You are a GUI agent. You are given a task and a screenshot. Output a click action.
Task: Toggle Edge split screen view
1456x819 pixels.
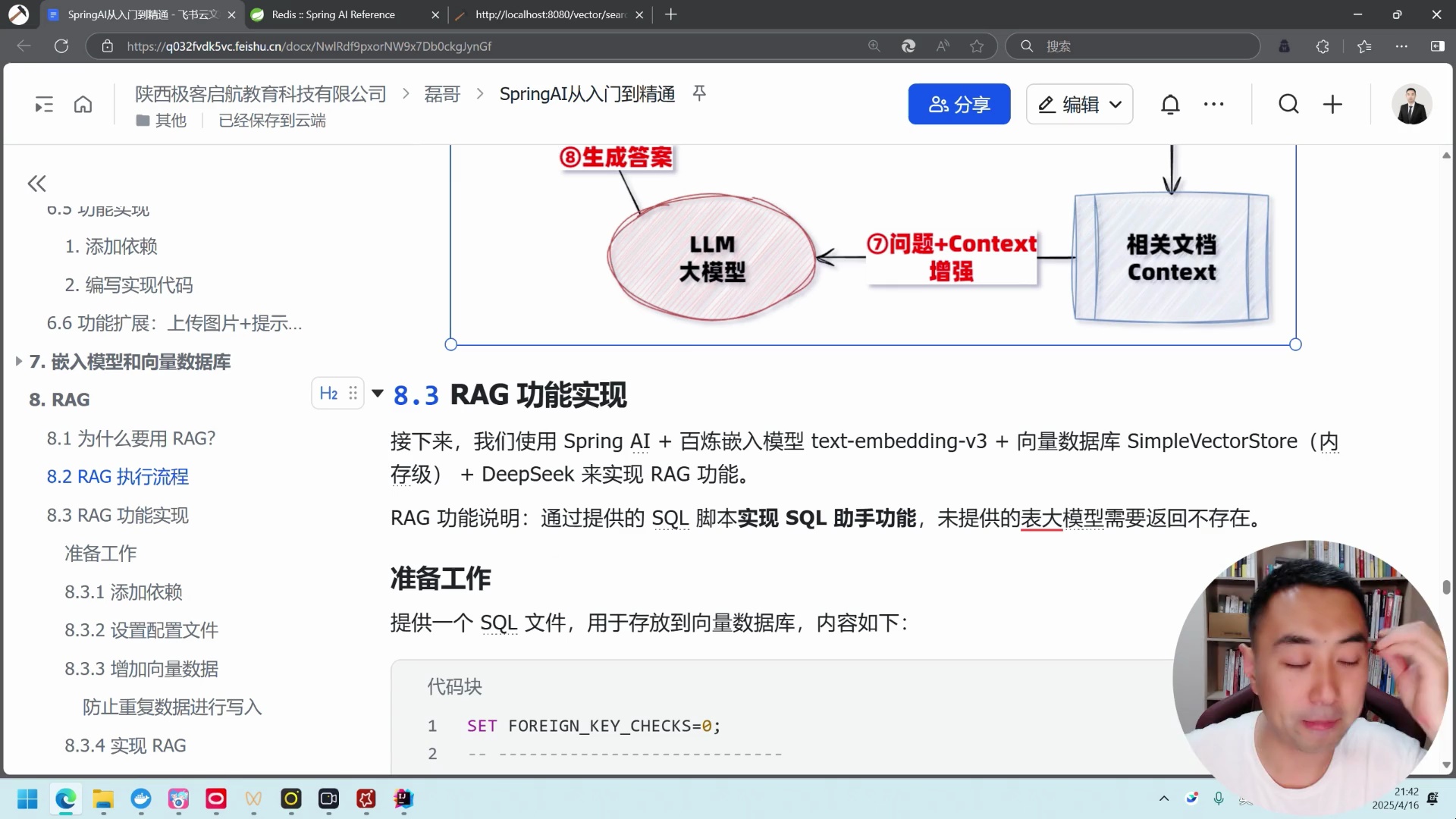pyautogui.click(x=1438, y=46)
